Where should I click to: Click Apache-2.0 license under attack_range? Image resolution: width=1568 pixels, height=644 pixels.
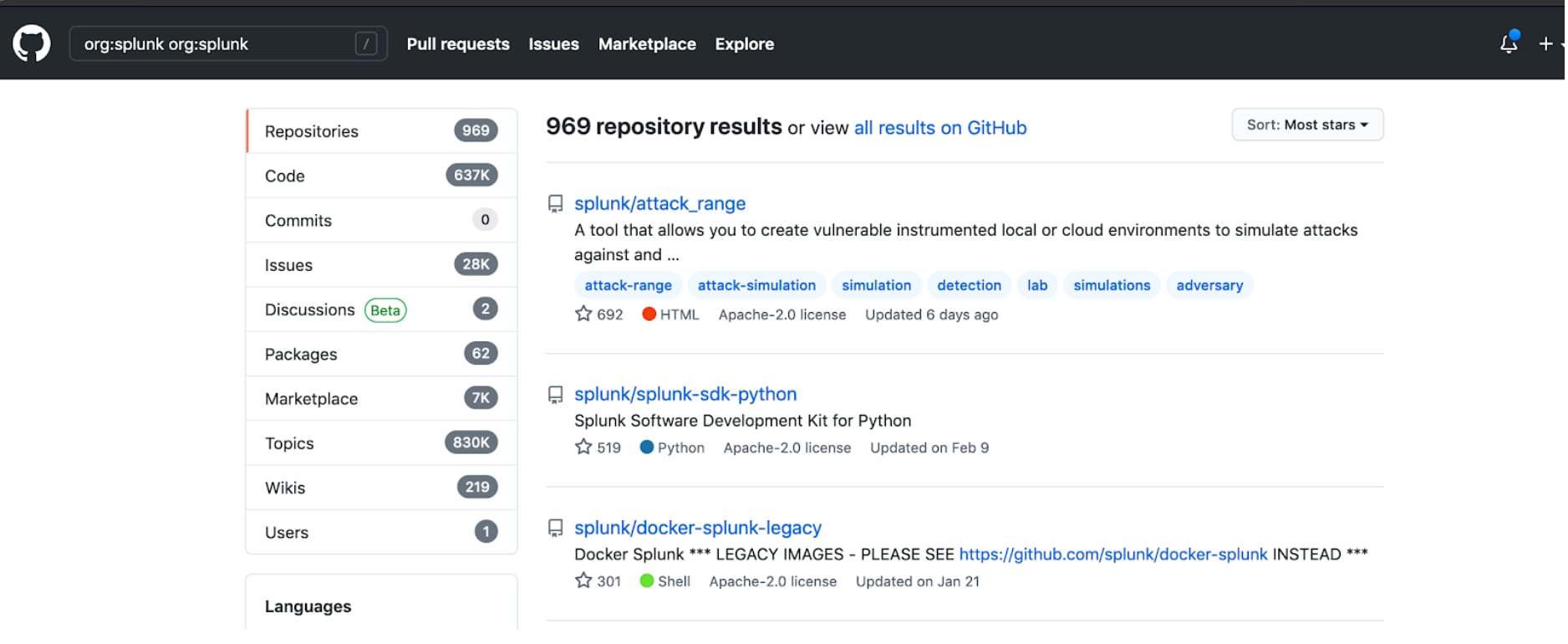pyautogui.click(x=782, y=314)
